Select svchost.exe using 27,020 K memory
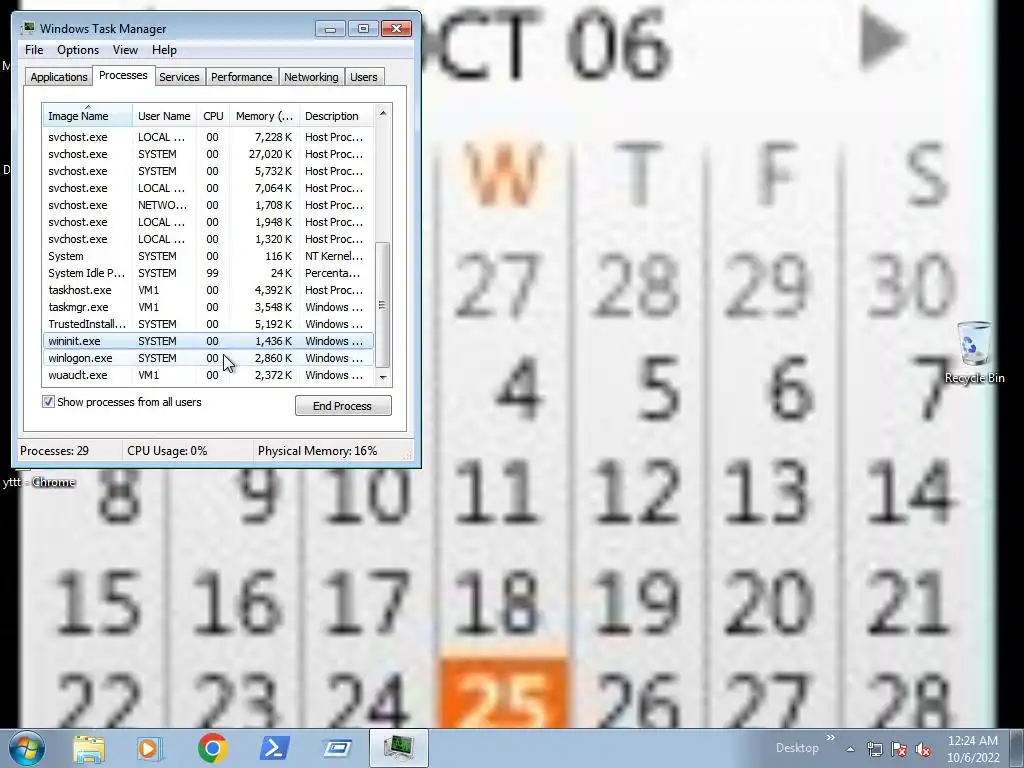 [x=208, y=154]
